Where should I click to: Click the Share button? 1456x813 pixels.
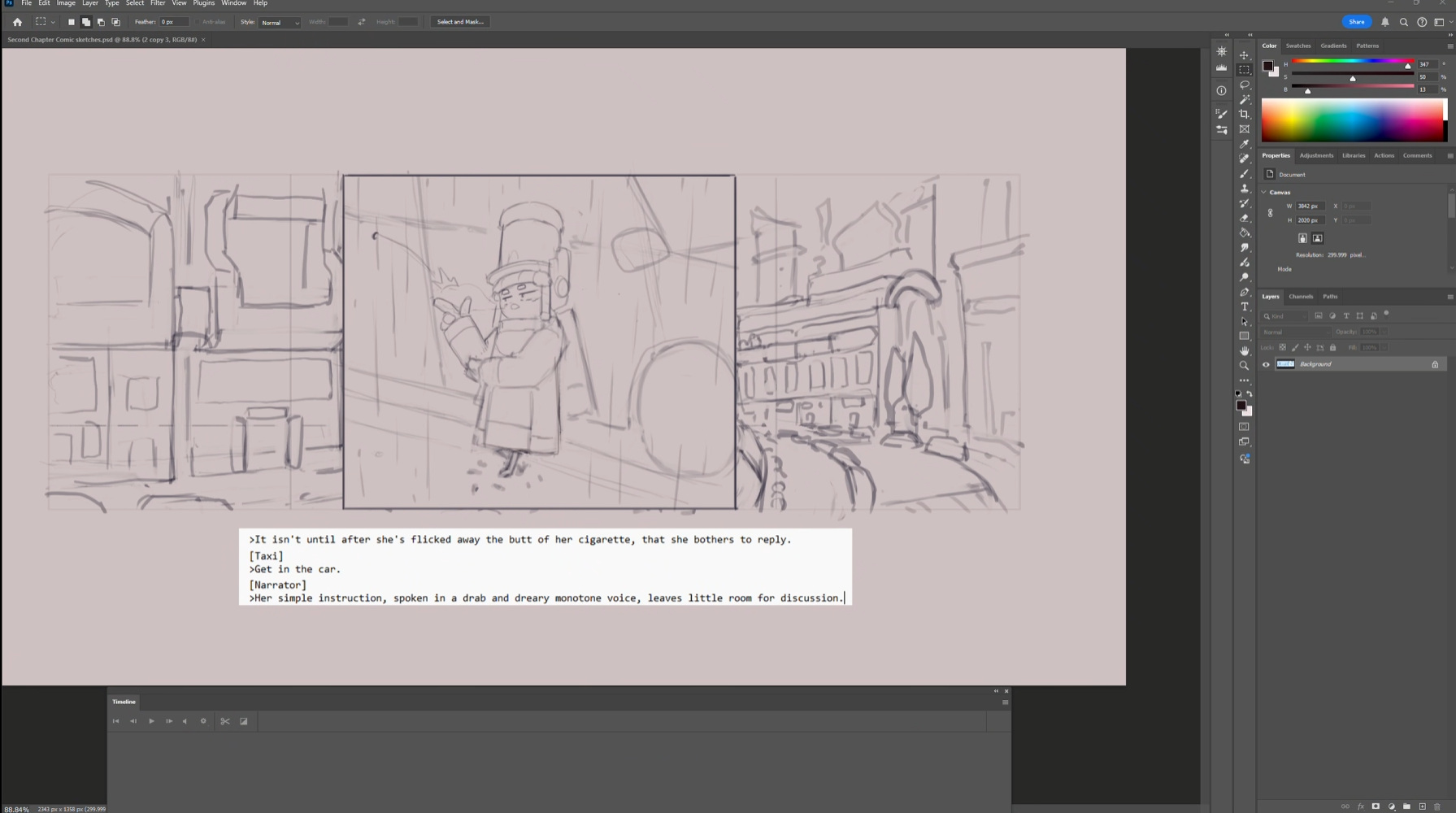click(1356, 22)
